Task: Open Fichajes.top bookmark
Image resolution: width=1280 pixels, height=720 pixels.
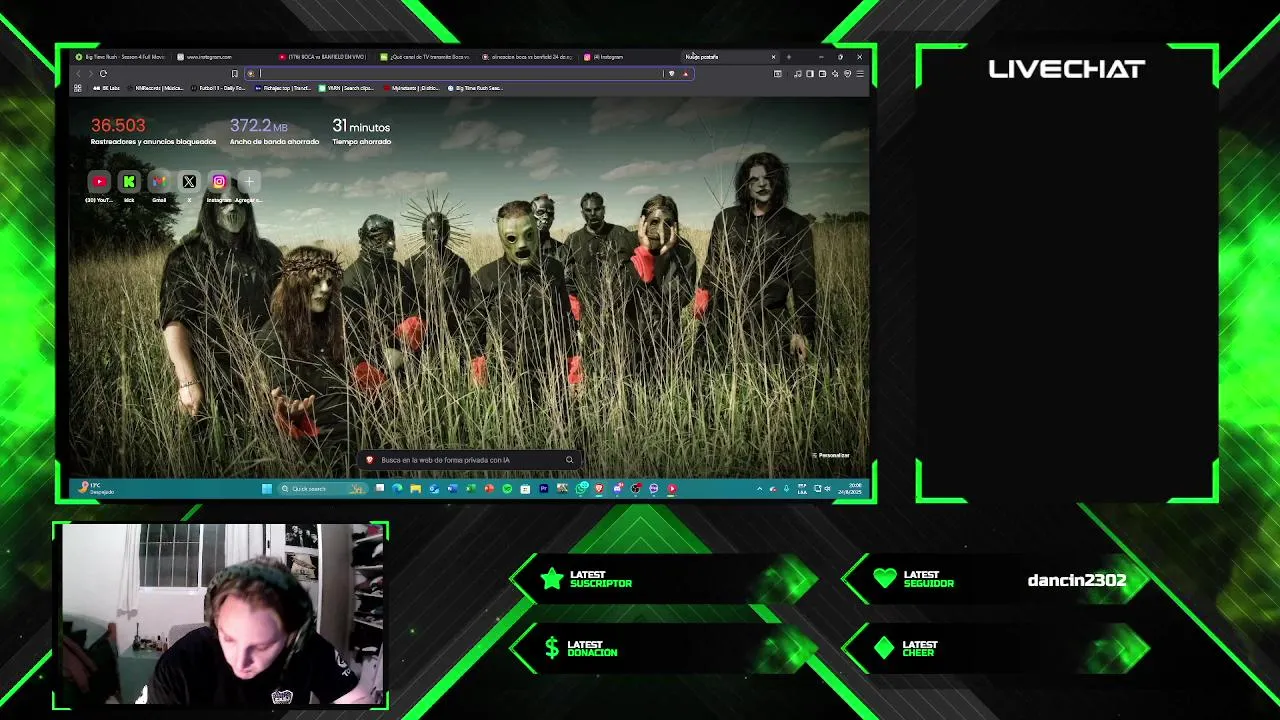Action: pyautogui.click(x=283, y=88)
